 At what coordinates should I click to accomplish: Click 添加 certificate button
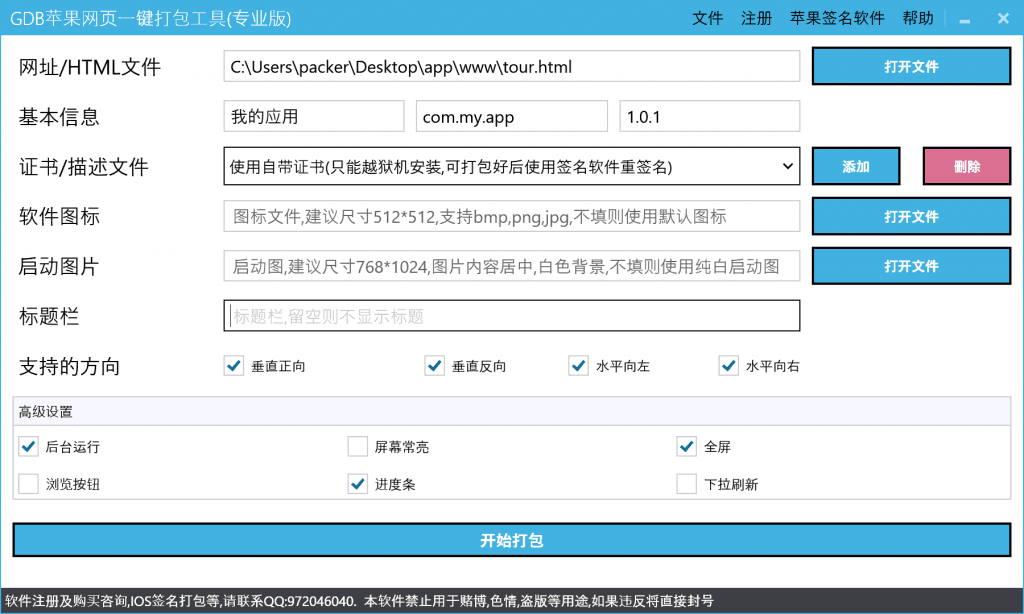(x=856, y=166)
